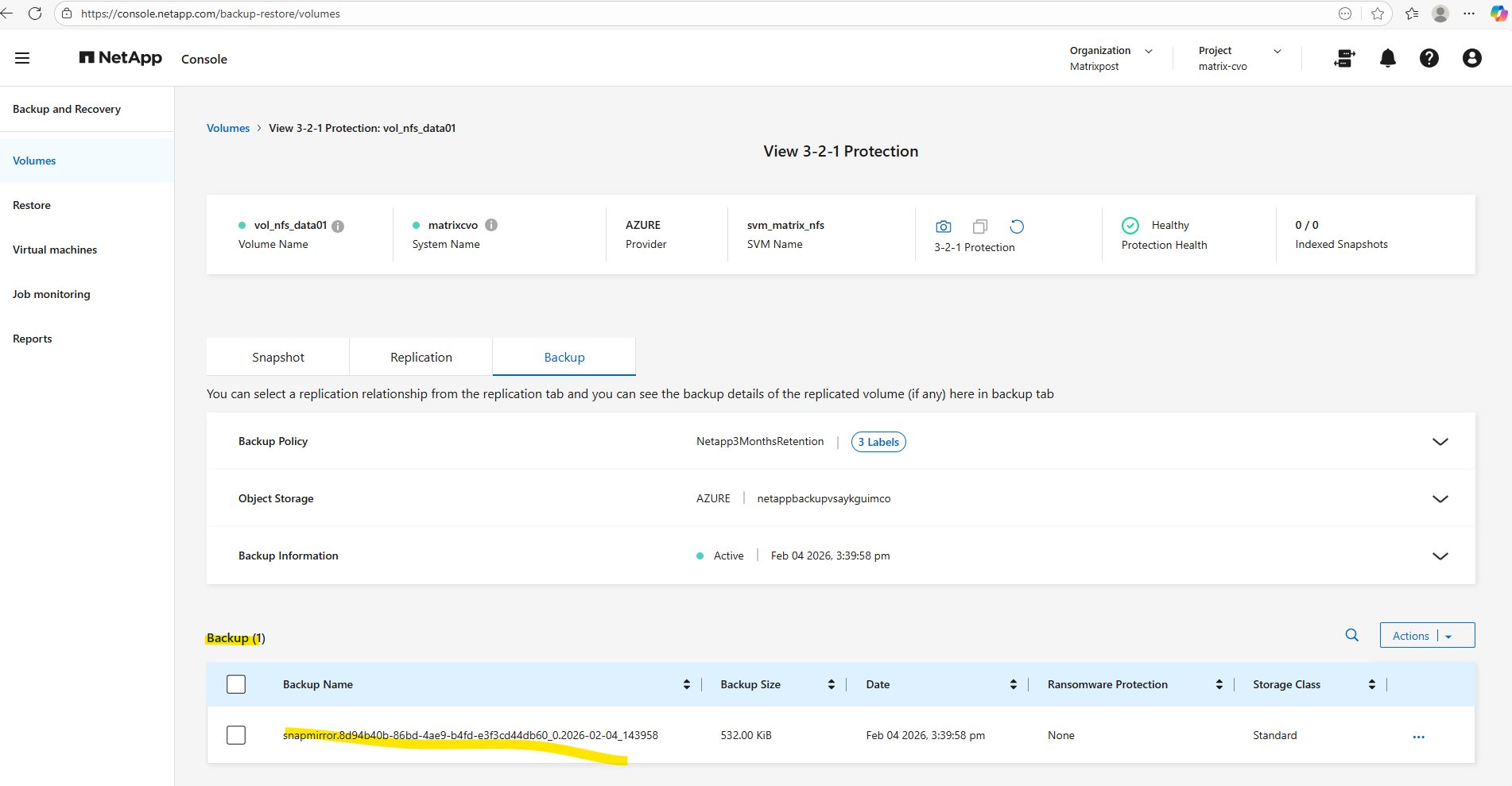1512x786 pixels.
Task: Open row options three-dot menu
Action: [x=1418, y=737]
